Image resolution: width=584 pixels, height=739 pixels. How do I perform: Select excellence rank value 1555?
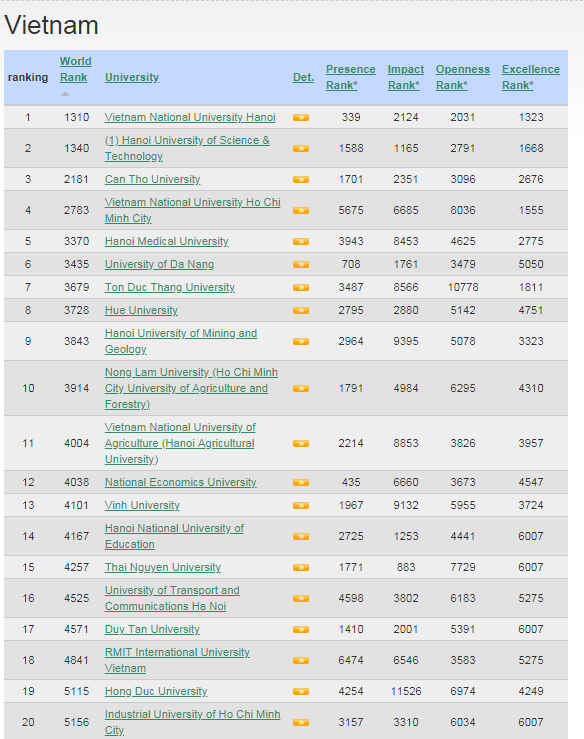click(531, 210)
